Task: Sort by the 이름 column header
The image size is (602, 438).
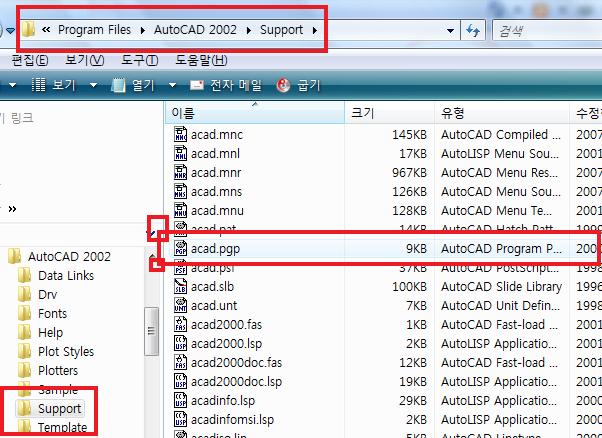Action: click(255, 113)
